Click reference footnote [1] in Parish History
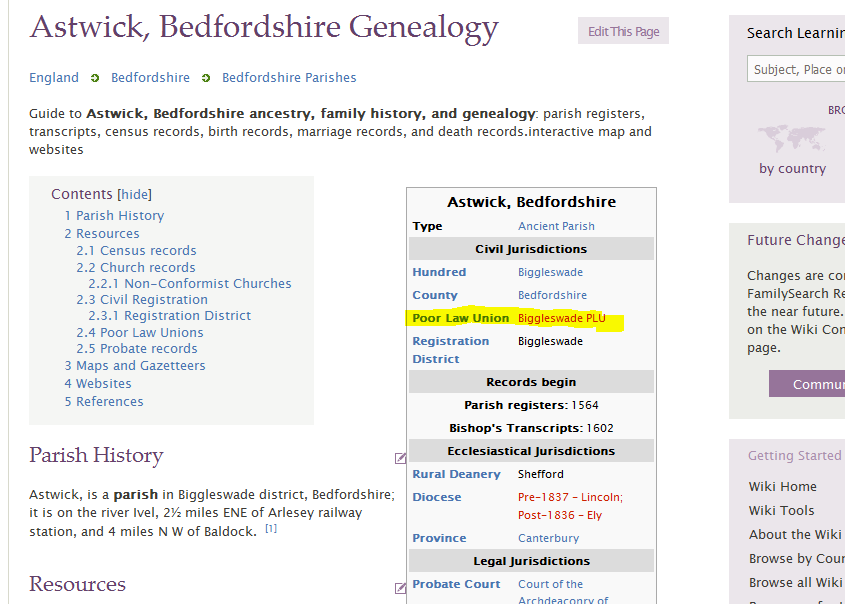Viewport: 845px width, 604px height. pyautogui.click(x=271, y=529)
